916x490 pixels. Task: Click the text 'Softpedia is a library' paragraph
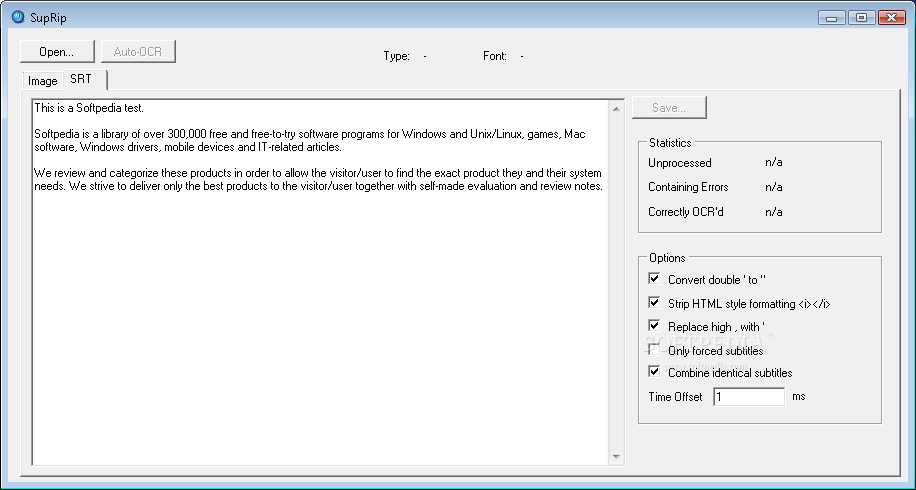(310, 141)
